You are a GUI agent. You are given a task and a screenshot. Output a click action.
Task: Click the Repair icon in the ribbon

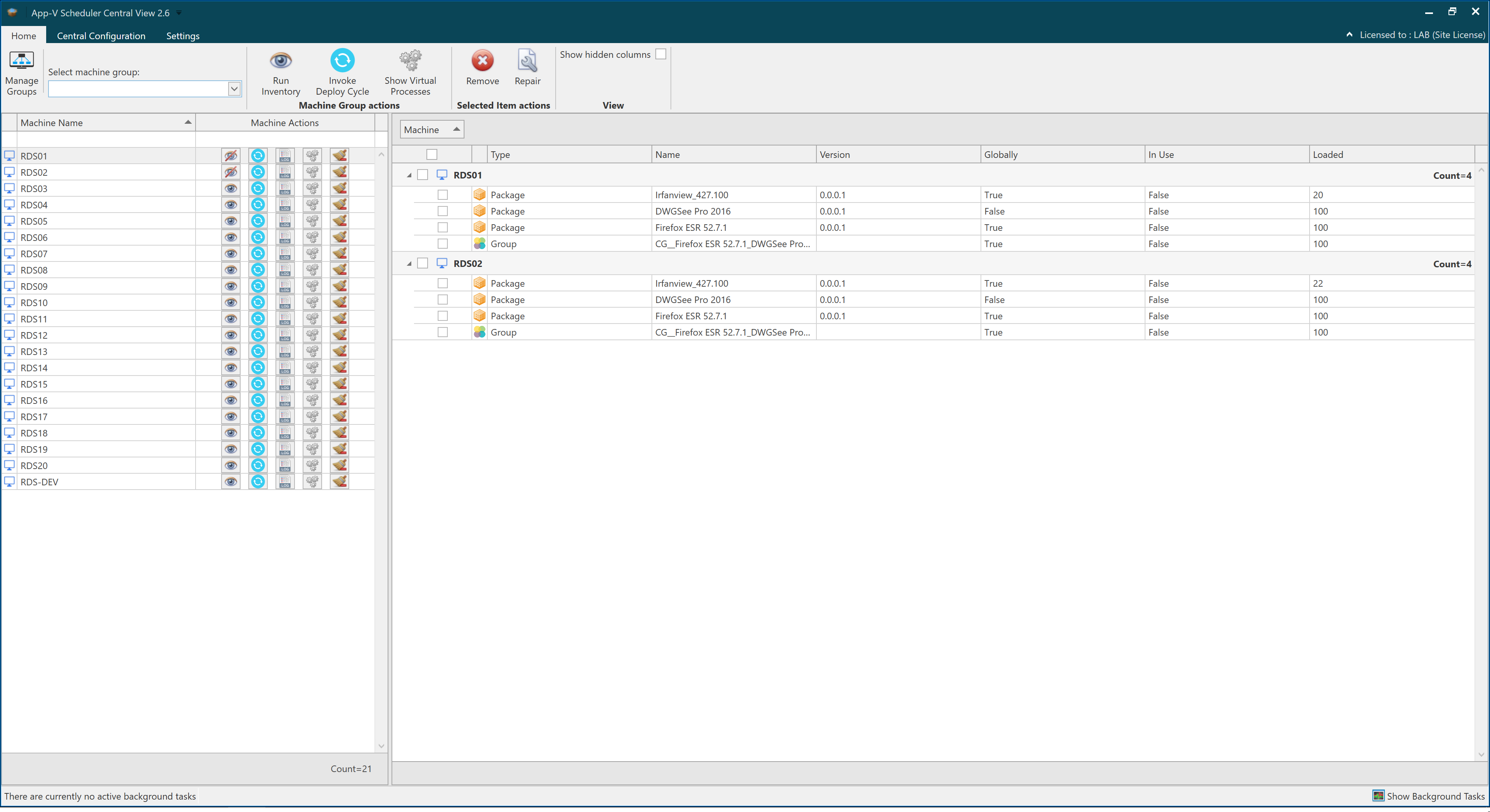(x=527, y=61)
